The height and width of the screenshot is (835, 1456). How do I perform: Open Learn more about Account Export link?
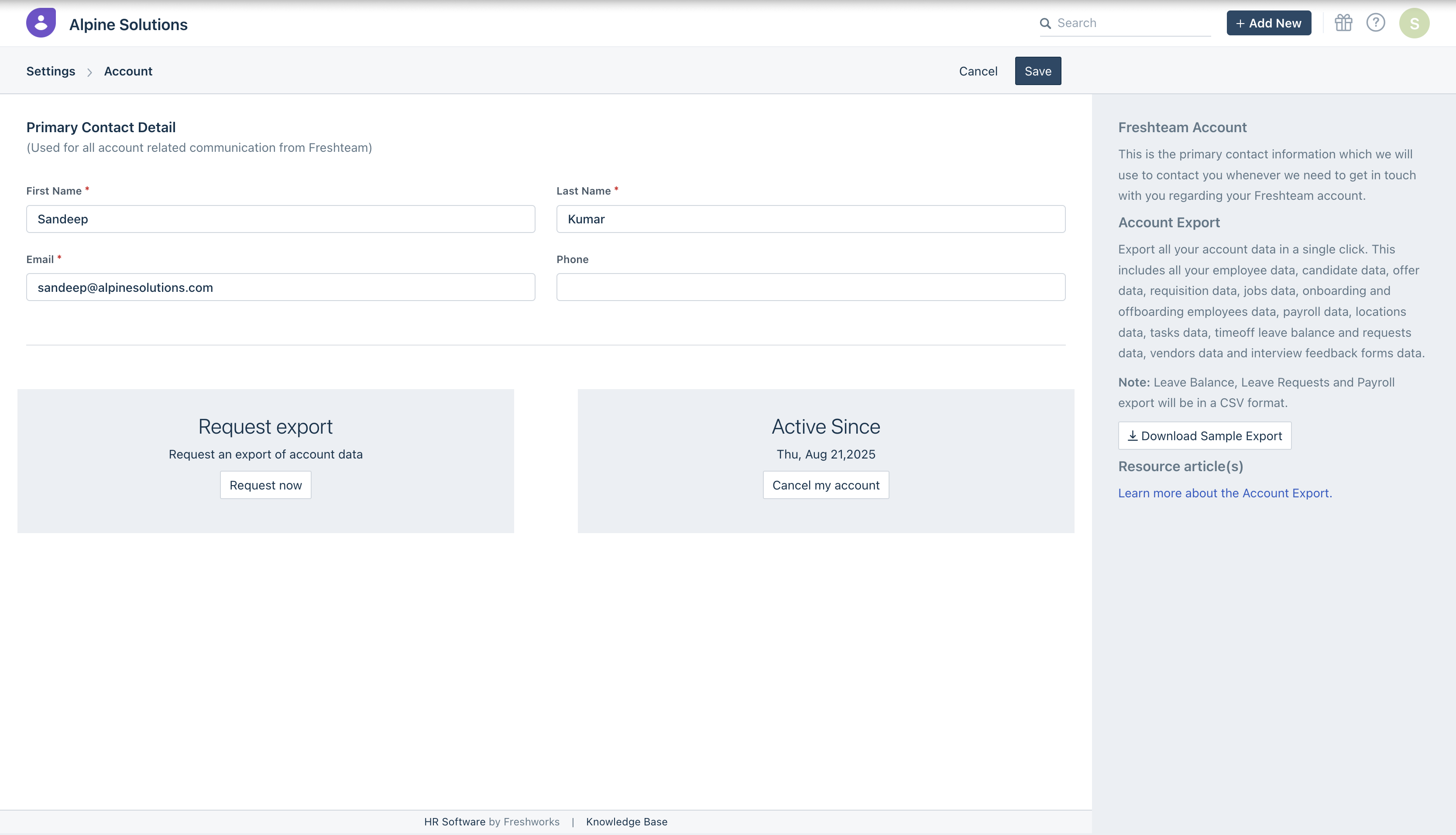pos(1224,493)
